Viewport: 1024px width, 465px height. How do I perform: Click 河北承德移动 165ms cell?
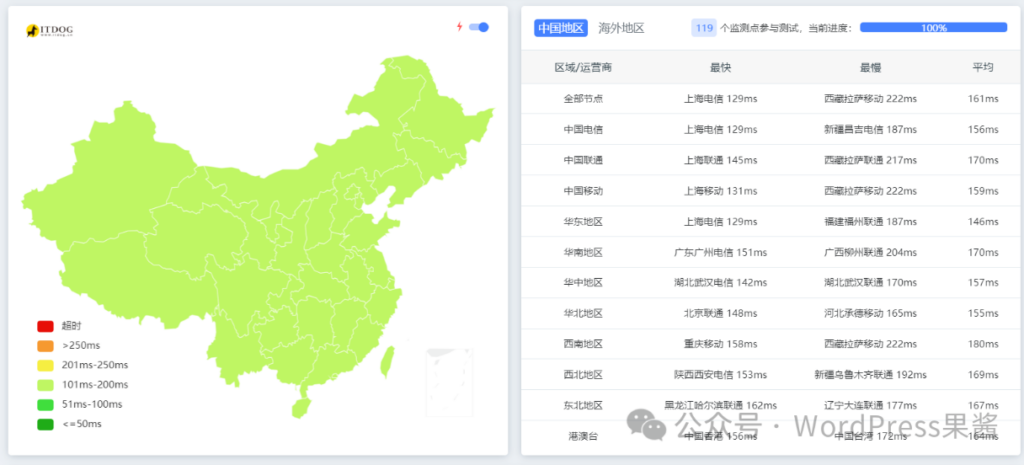coord(871,313)
